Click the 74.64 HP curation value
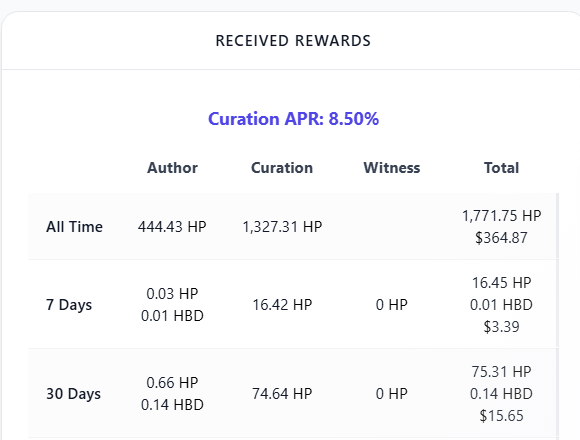The width and height of the screenshot is (580, 440). coord(282,394)
